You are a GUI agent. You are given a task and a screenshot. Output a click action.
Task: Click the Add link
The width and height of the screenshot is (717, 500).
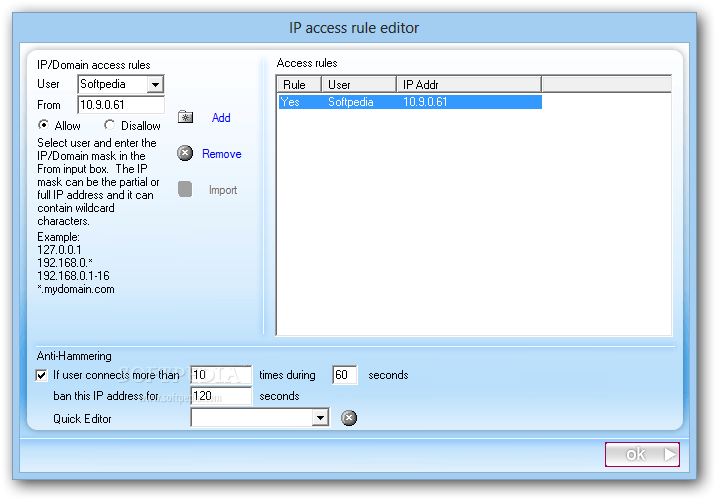[221, 118]
